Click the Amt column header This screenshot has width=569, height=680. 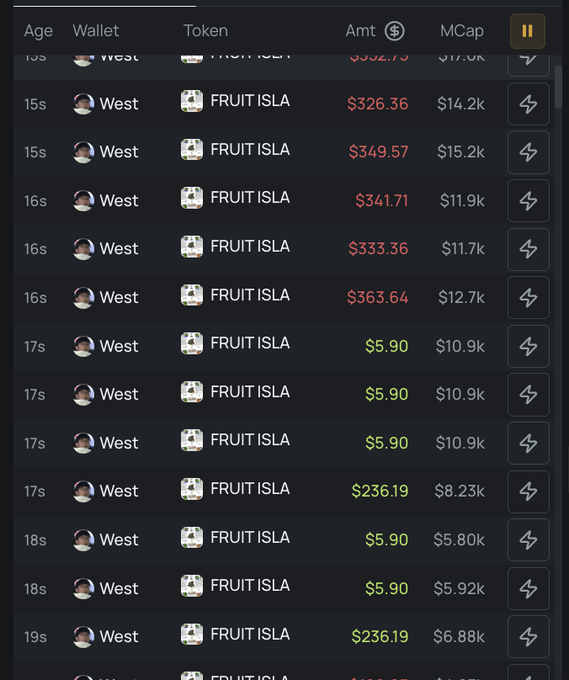click(x=360, y=31)
